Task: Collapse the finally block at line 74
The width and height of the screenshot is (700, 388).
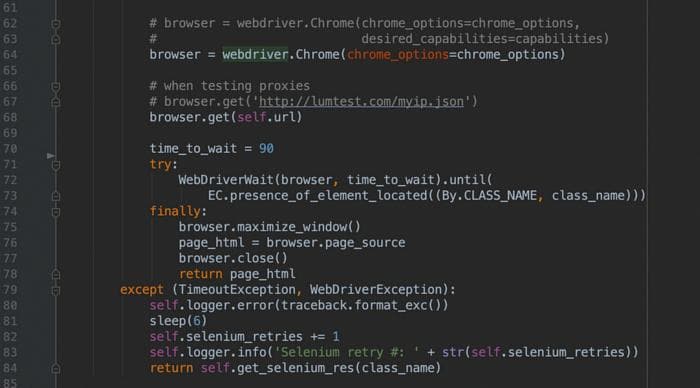Action: point(56,212)
